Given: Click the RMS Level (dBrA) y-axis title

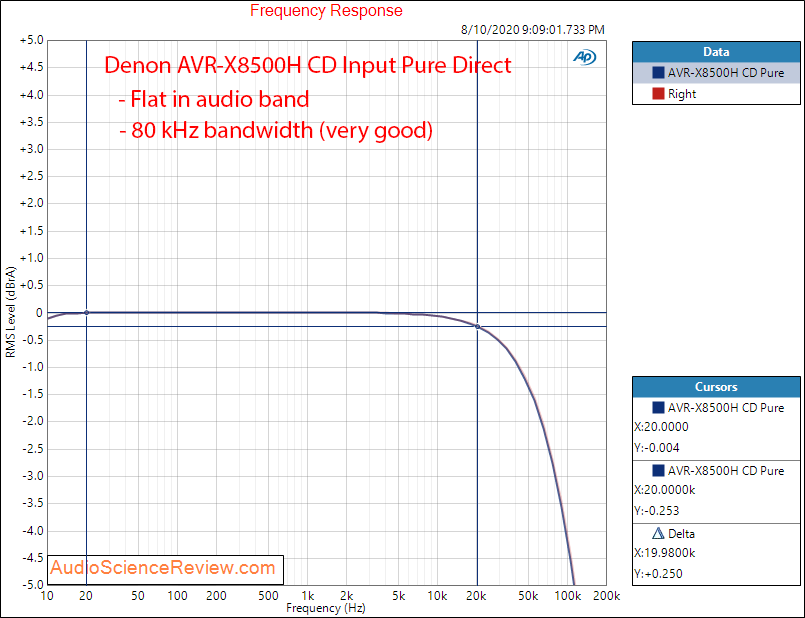Looking at the screenshot, I should click(10, 312).
